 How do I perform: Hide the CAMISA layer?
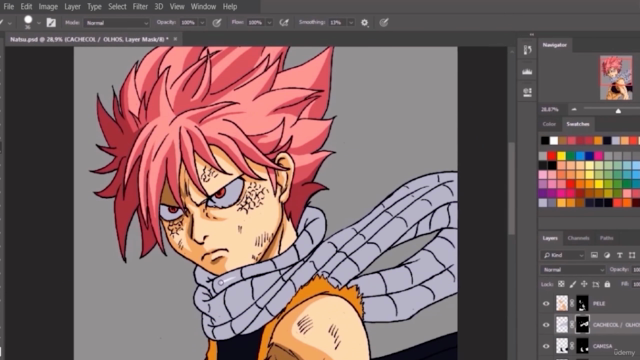click(546, 346)
